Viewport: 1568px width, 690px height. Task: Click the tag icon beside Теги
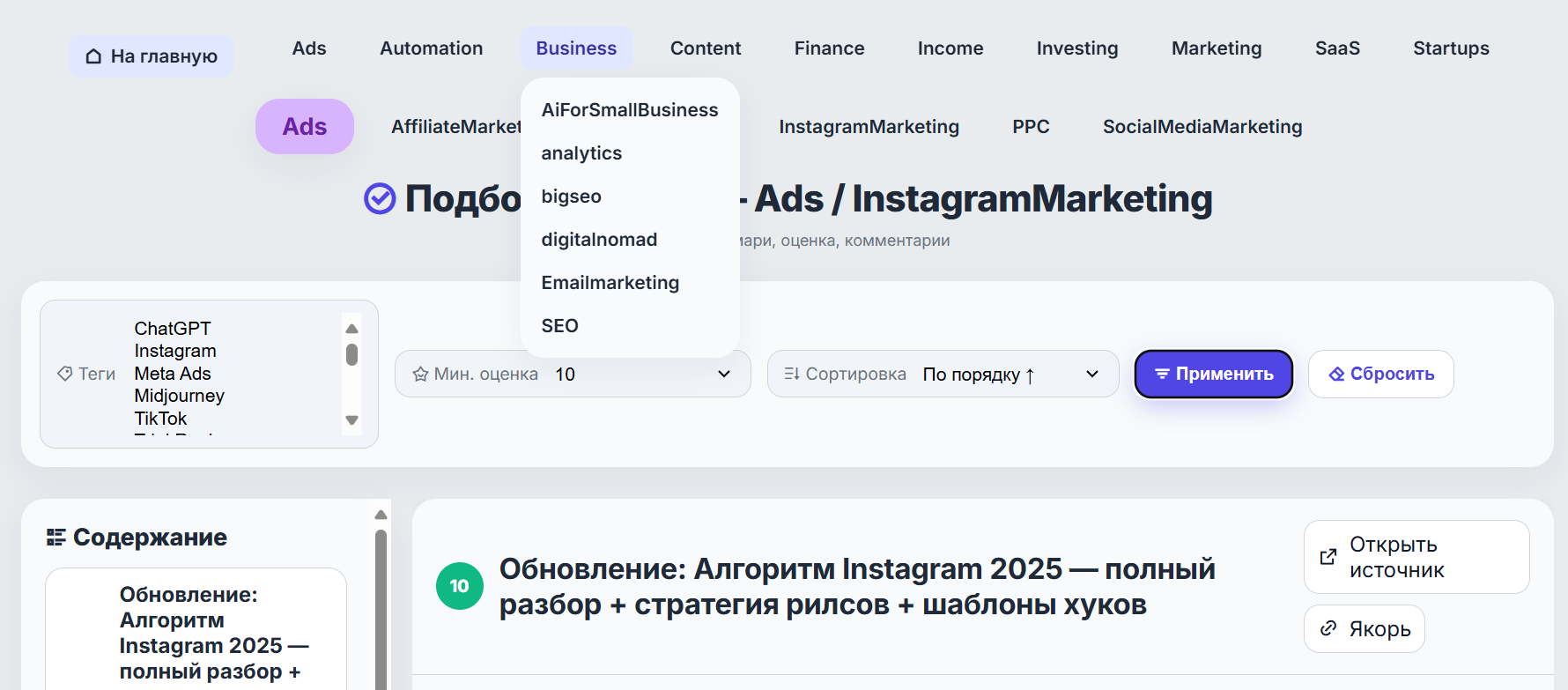[x=64, y=374]
